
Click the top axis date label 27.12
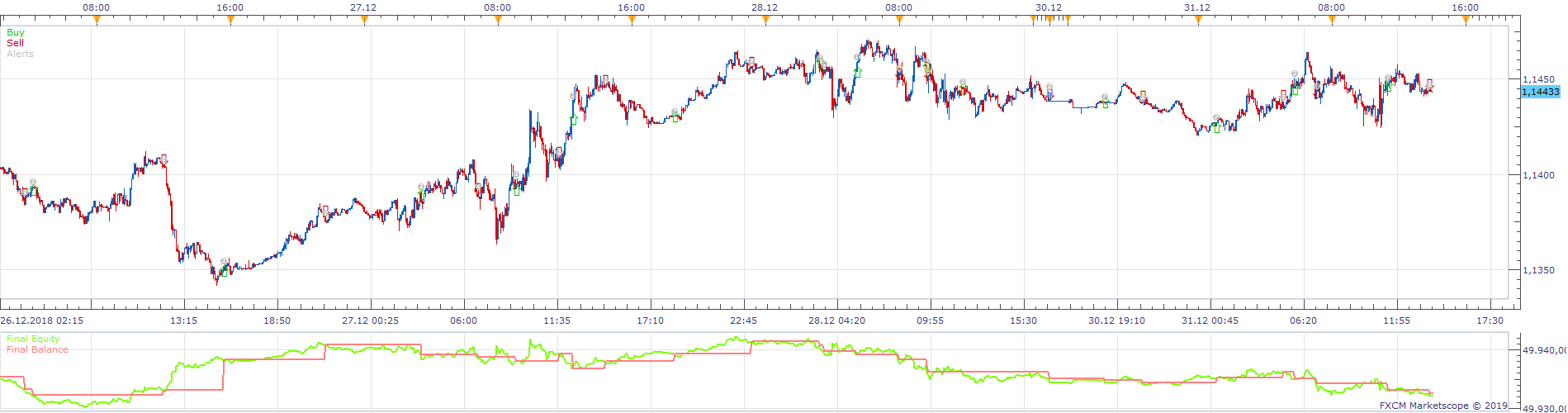(363, 7)
